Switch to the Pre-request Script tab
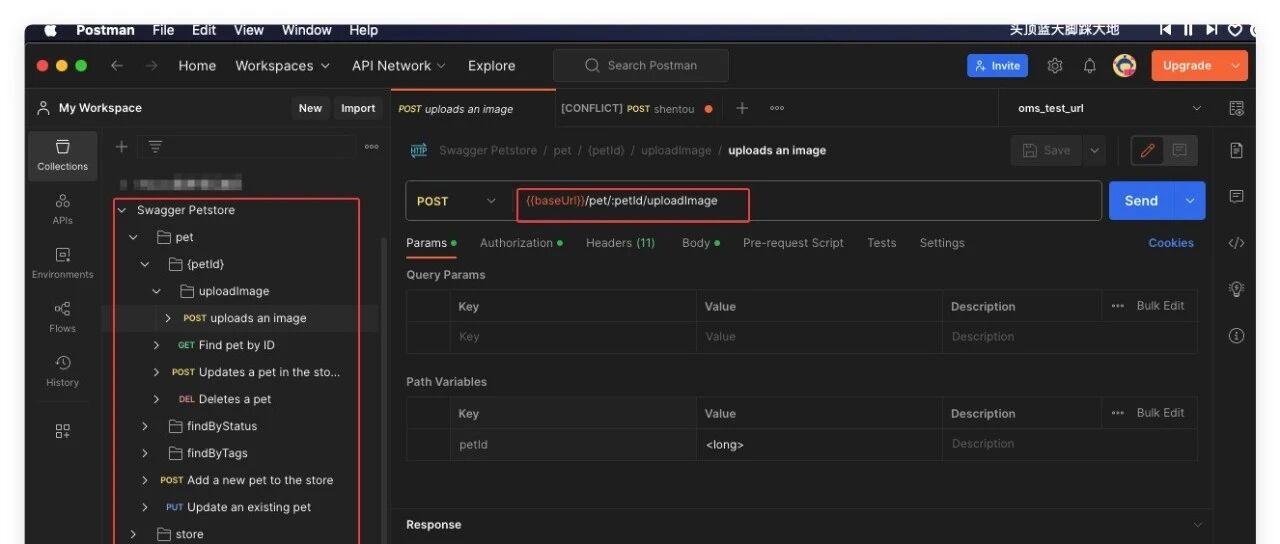 click(x=793, y=243)
